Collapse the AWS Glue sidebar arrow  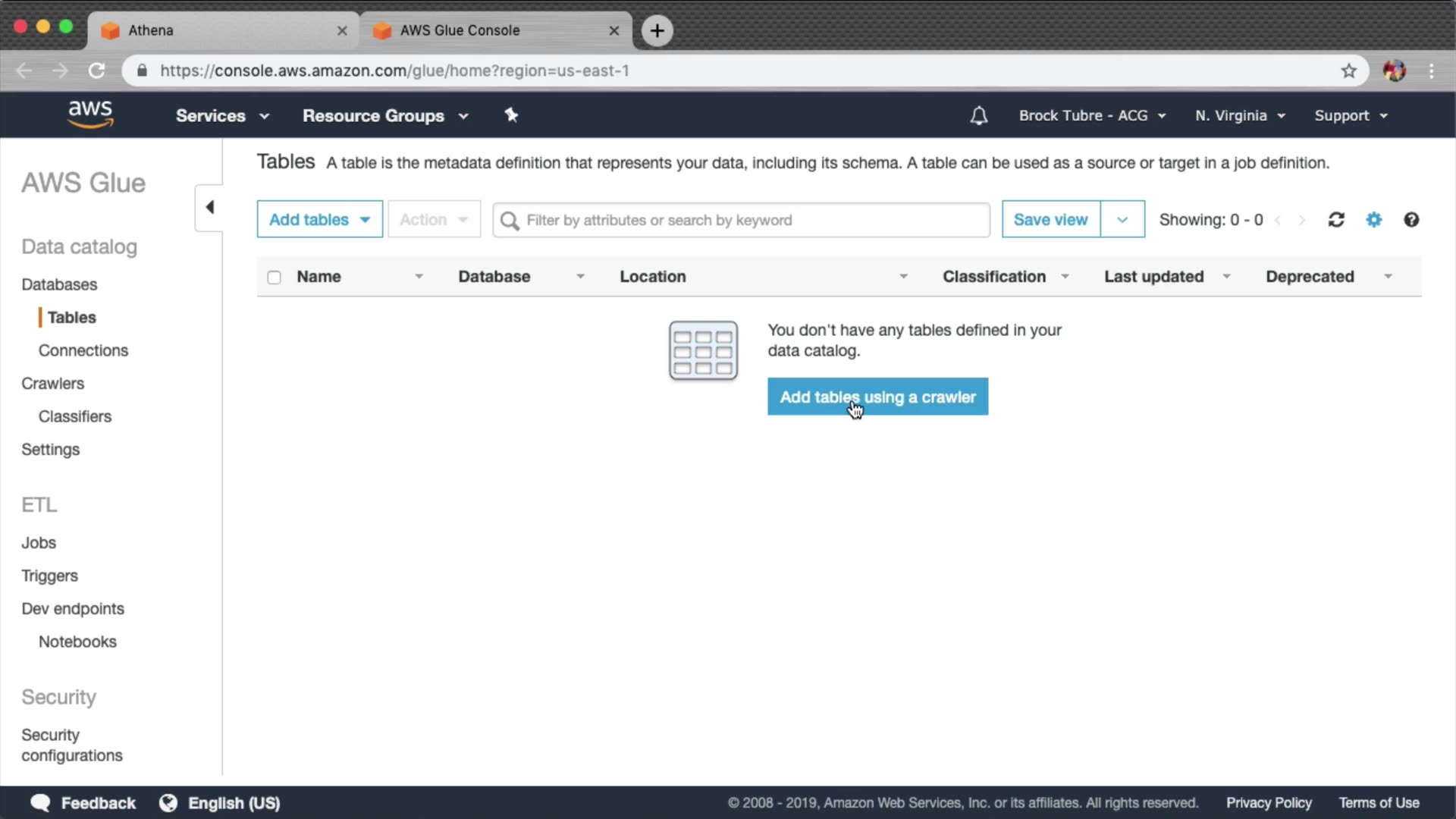210,207
